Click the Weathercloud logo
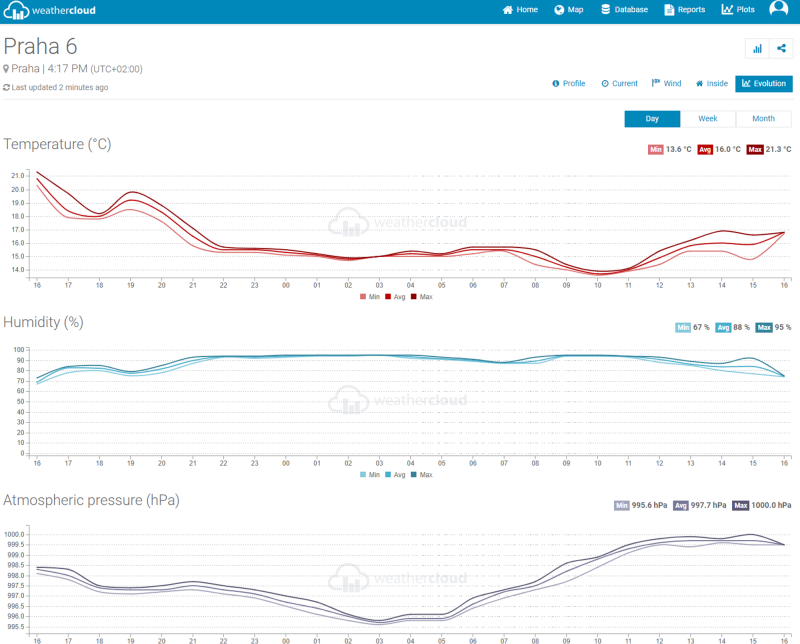Viewport: 800px width, 644px height. point(56,11)
